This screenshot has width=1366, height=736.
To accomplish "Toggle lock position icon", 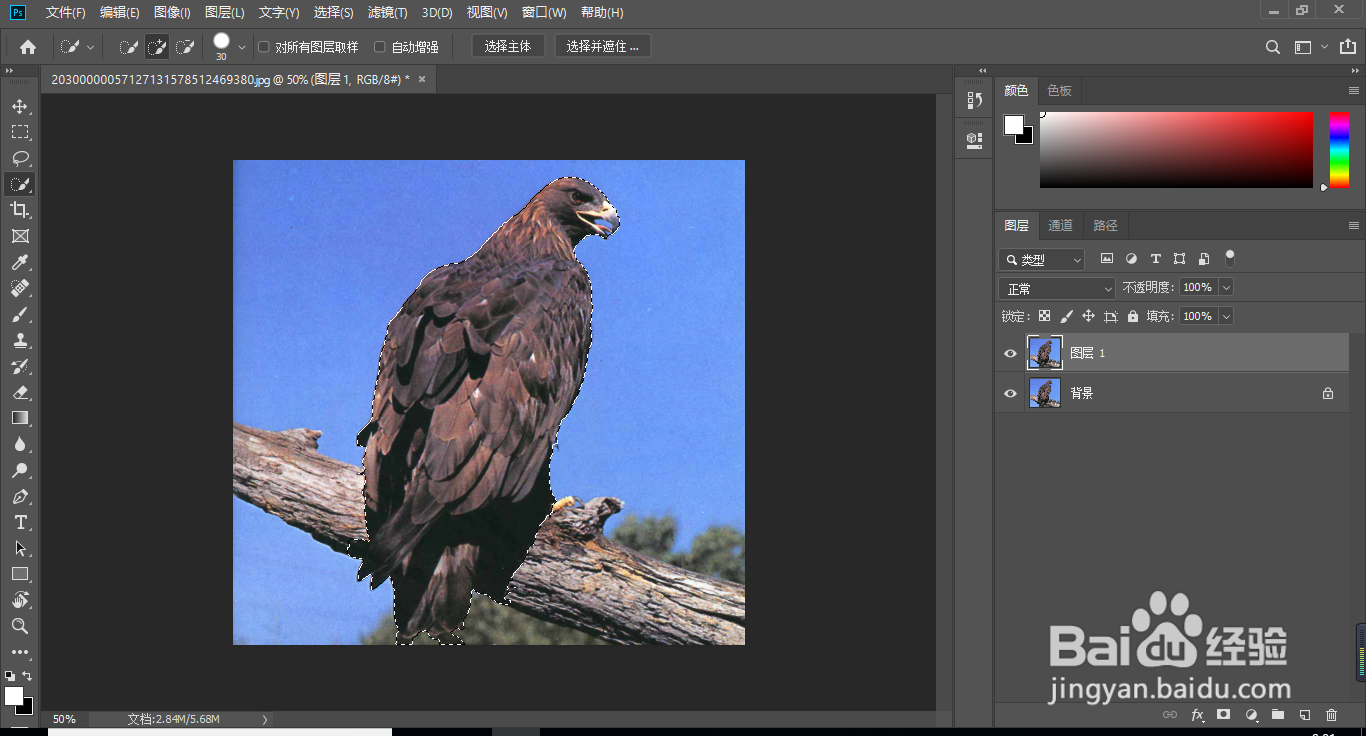I will tap(1088, 316).
